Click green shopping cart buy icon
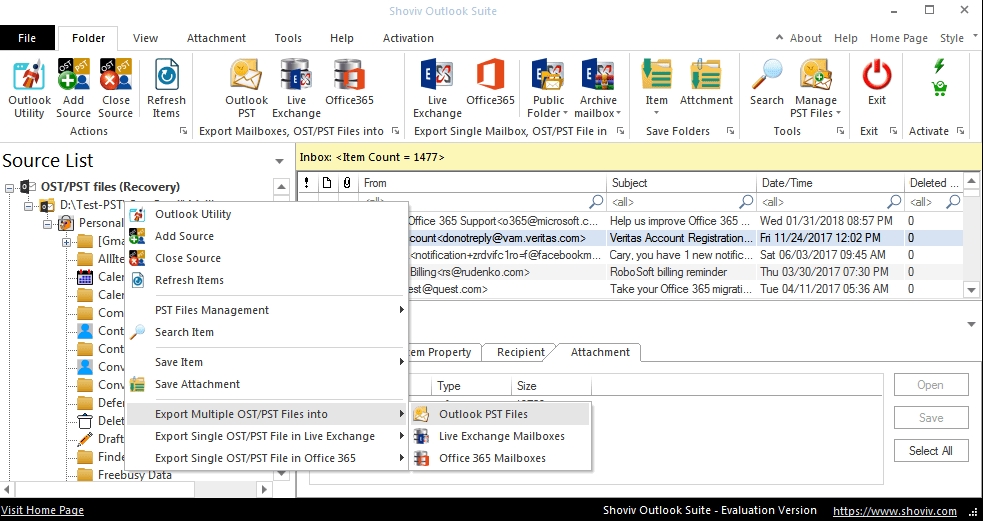 939,88
